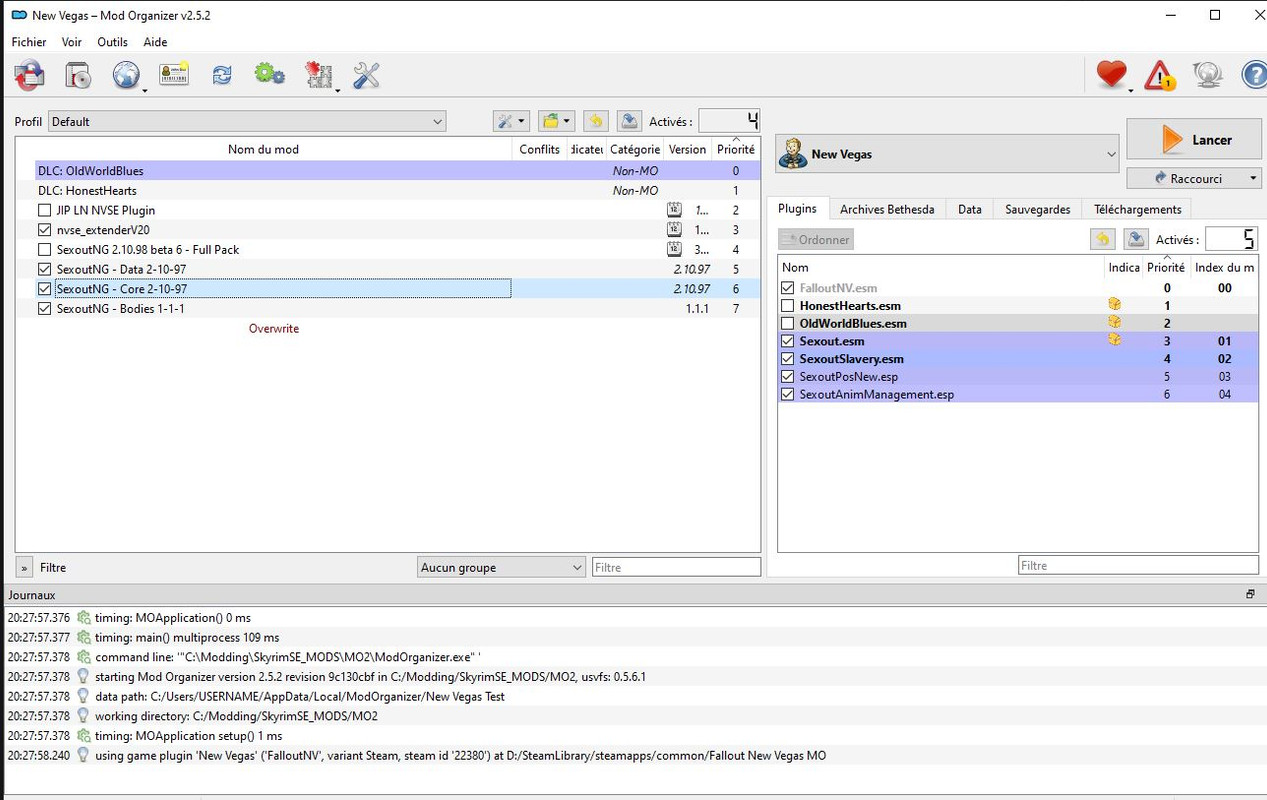Disable SexoutSlavery.esm plugin checkbox
The image size is (1267, 800).
point(788,359)
